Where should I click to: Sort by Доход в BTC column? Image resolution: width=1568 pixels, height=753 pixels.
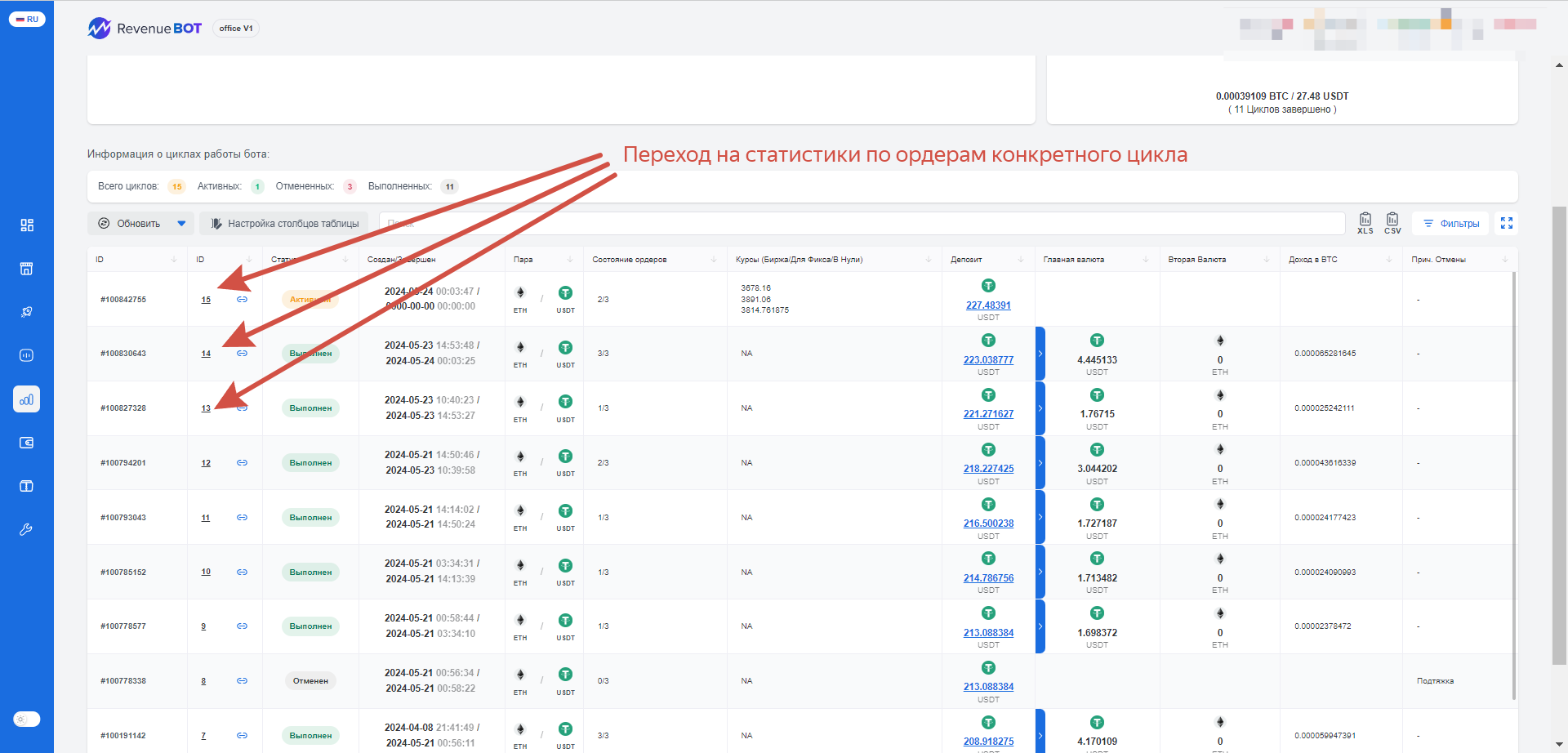tap(1341, 260)
